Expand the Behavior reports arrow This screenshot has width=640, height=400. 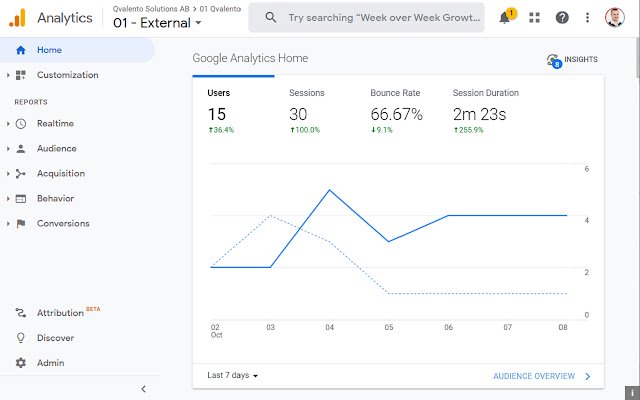[x=8, y=199]
